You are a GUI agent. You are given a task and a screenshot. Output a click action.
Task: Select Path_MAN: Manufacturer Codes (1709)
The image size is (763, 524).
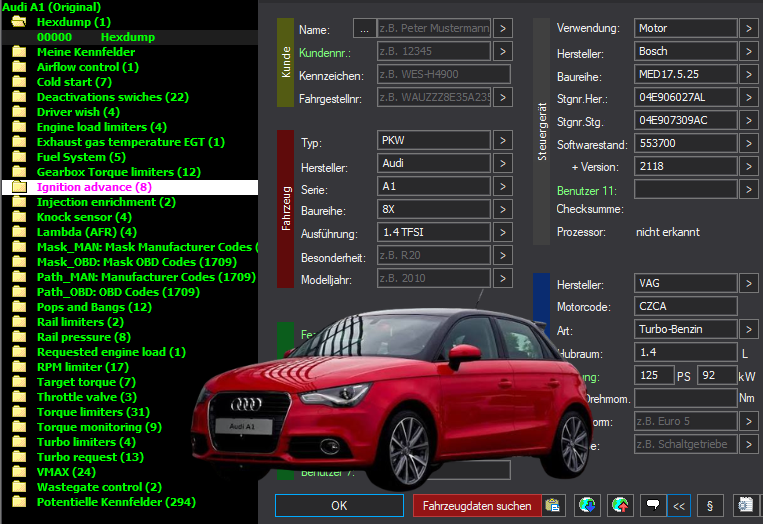pyautogui.click(x=146, y=277)
